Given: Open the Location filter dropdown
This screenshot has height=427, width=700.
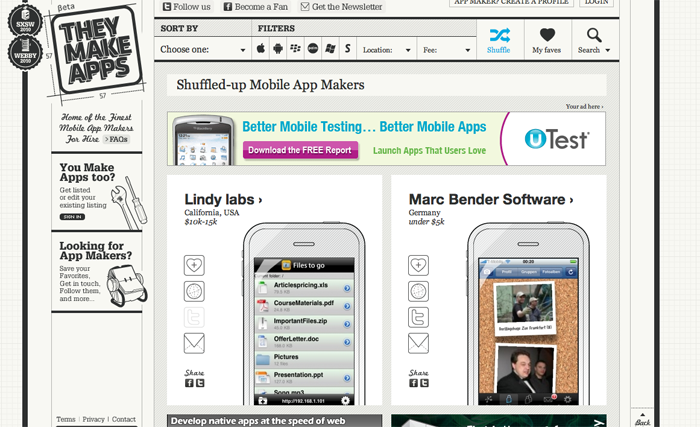Looking at the screenshot, I should tap(386, 50).
